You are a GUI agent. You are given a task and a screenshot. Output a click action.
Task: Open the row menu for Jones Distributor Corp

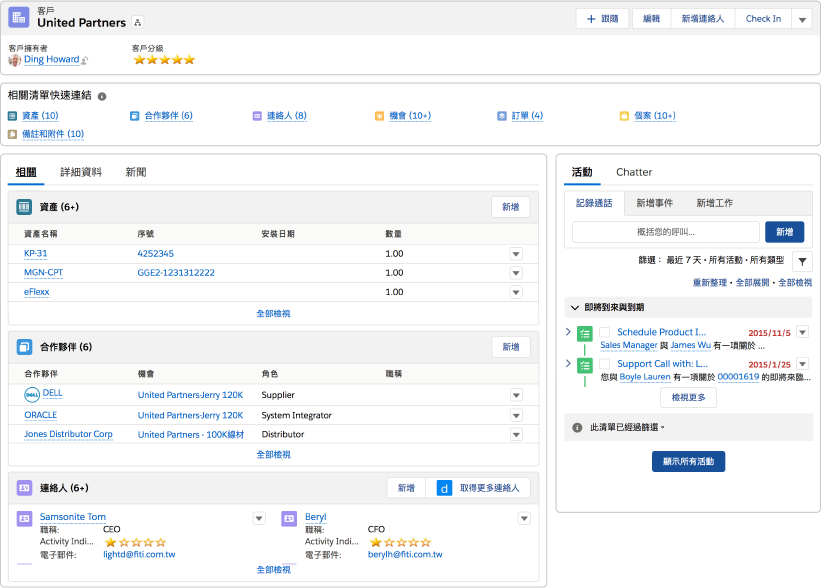[x=516, y=435]
